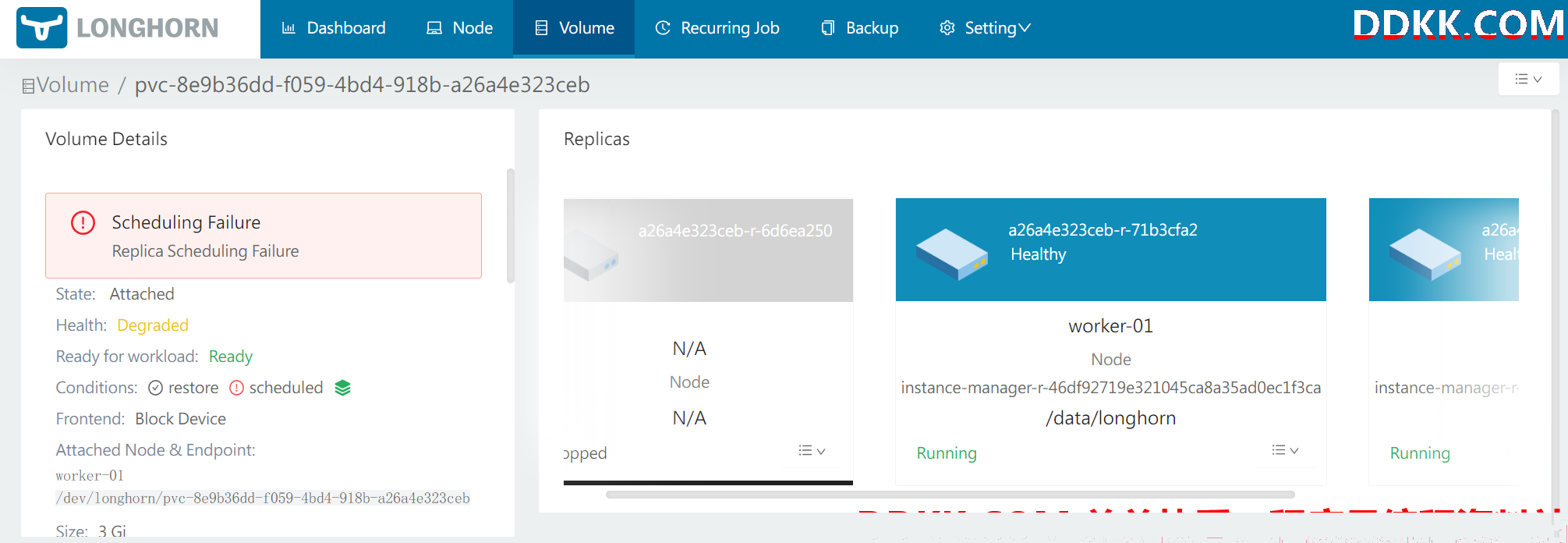Click the Volume breadcrumb link
Screen dimensions: 1568x543
click(x=73, y=84)
